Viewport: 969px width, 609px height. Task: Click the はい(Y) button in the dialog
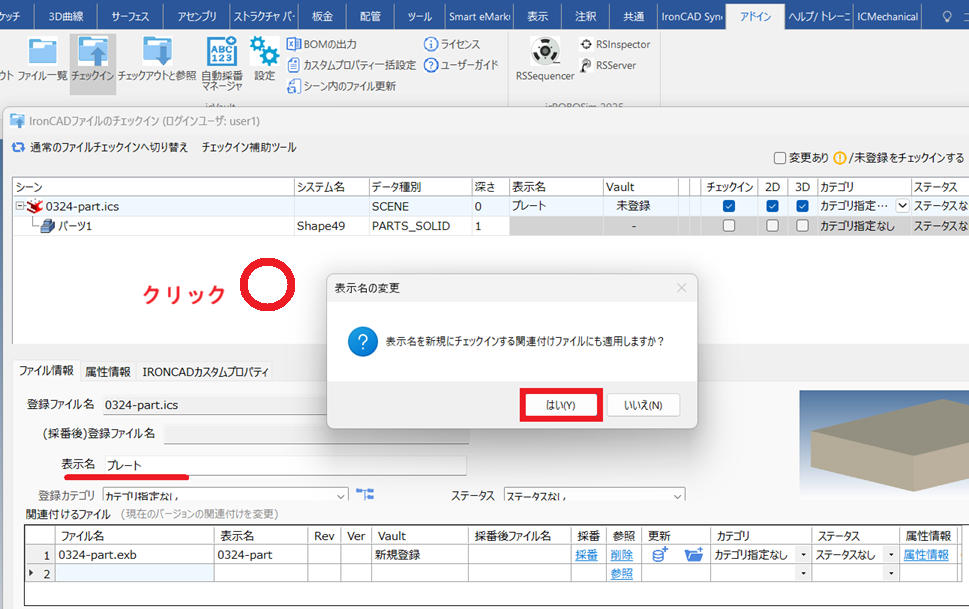(560, 405)
